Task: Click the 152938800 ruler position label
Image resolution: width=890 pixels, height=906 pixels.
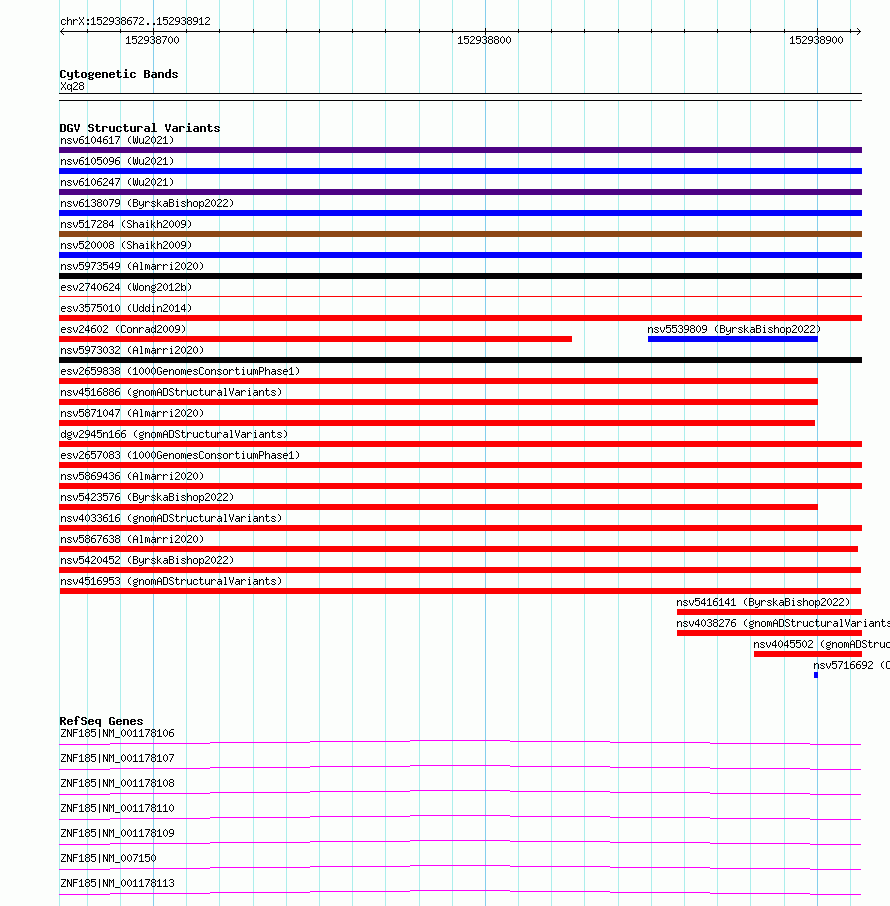Action: coord(484,40)
